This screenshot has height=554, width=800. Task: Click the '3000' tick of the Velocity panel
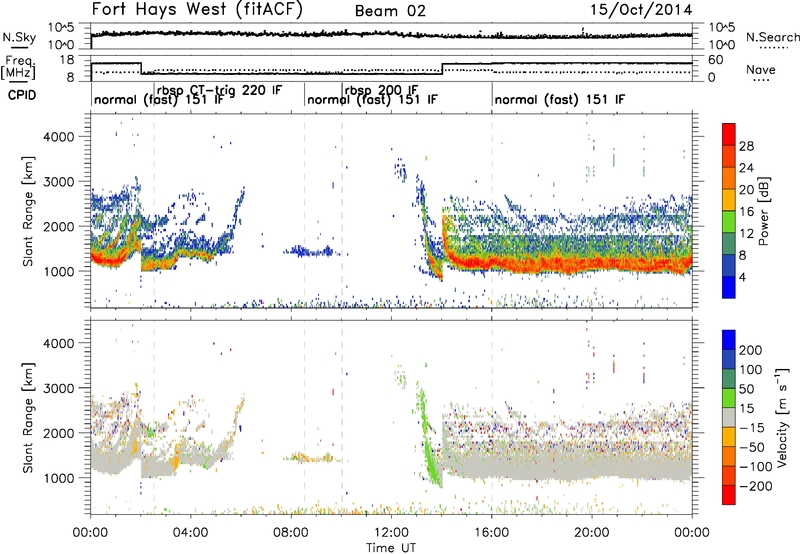(58, 388)
